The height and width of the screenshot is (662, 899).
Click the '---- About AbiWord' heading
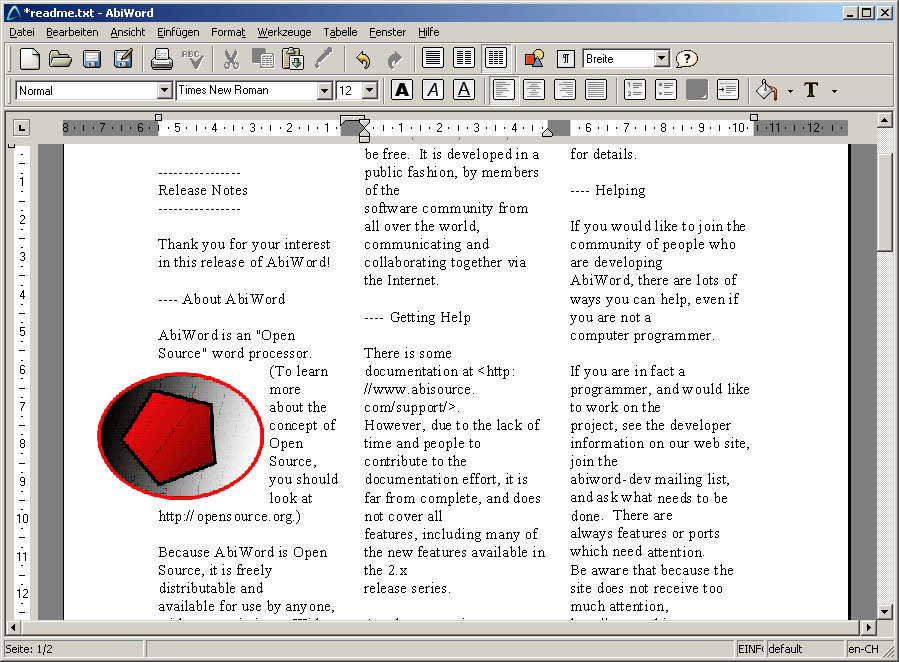point(221,299)
